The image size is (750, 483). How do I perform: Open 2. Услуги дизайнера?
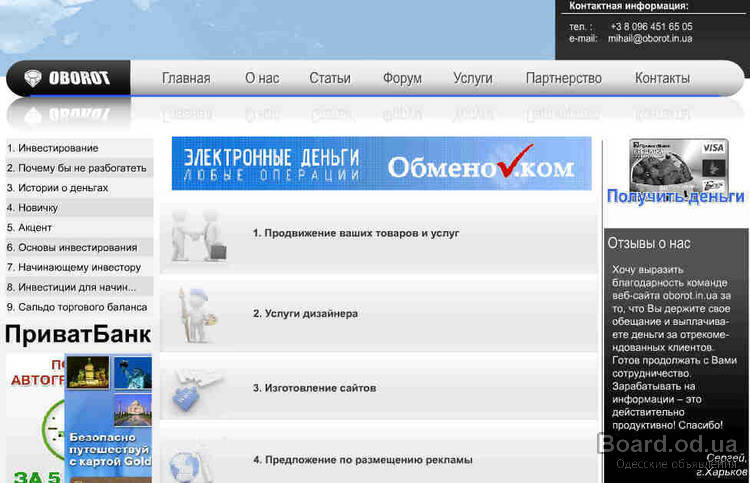[x=305, y=314]
